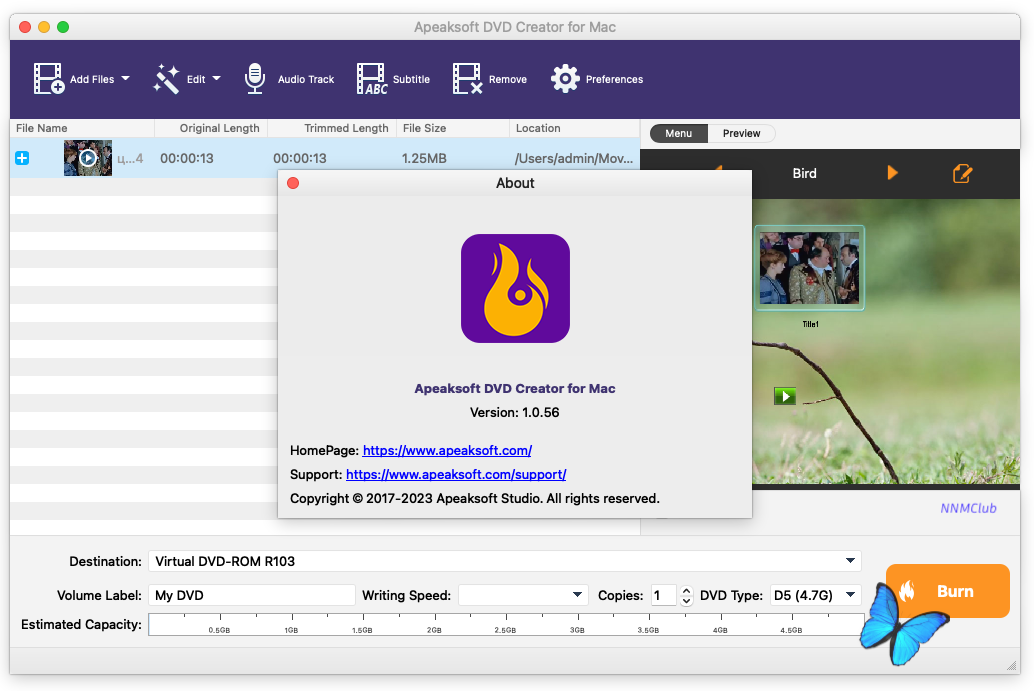Viewport: 1034px width, 691px height.
Task: Open Preferences gear icon
Action: click(565, 79)
